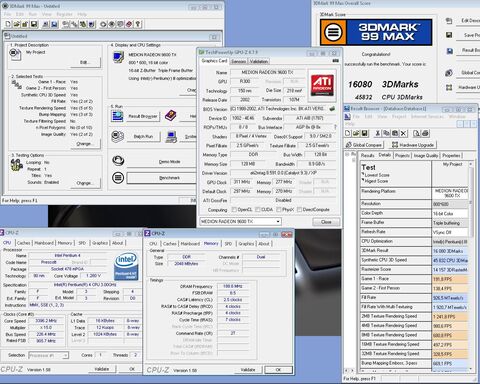
Task: Click Hardware Upgrade button in Result Browser
Action: pyautogui.click(x=413, y=145)
